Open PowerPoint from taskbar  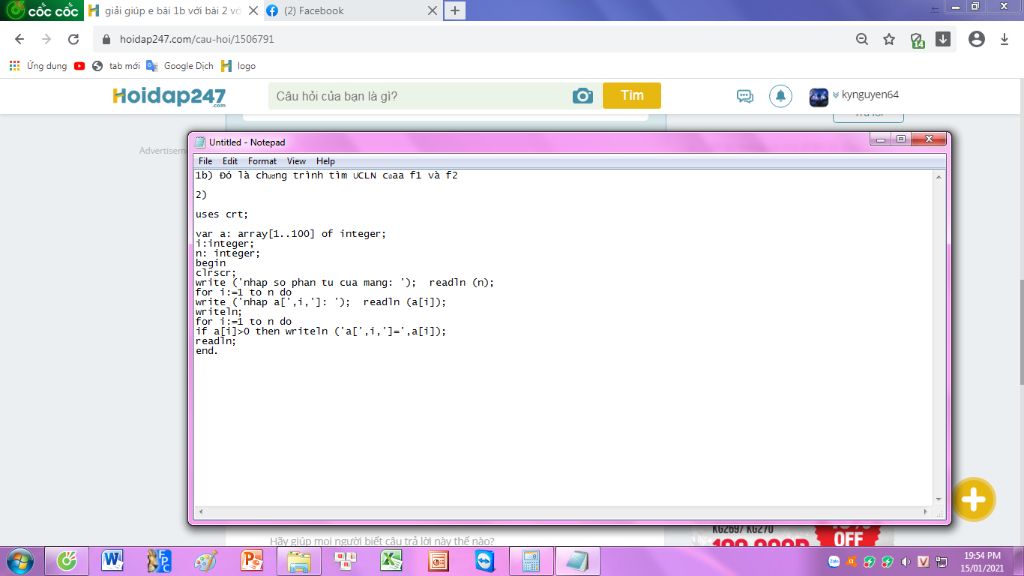(x=251, y=562)
